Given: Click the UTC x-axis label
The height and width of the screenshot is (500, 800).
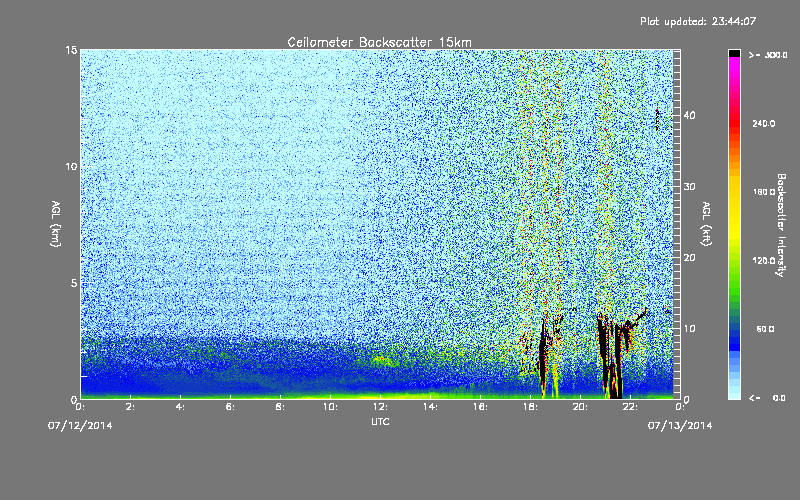Looking at the screenshot, I should click(380, 421).
